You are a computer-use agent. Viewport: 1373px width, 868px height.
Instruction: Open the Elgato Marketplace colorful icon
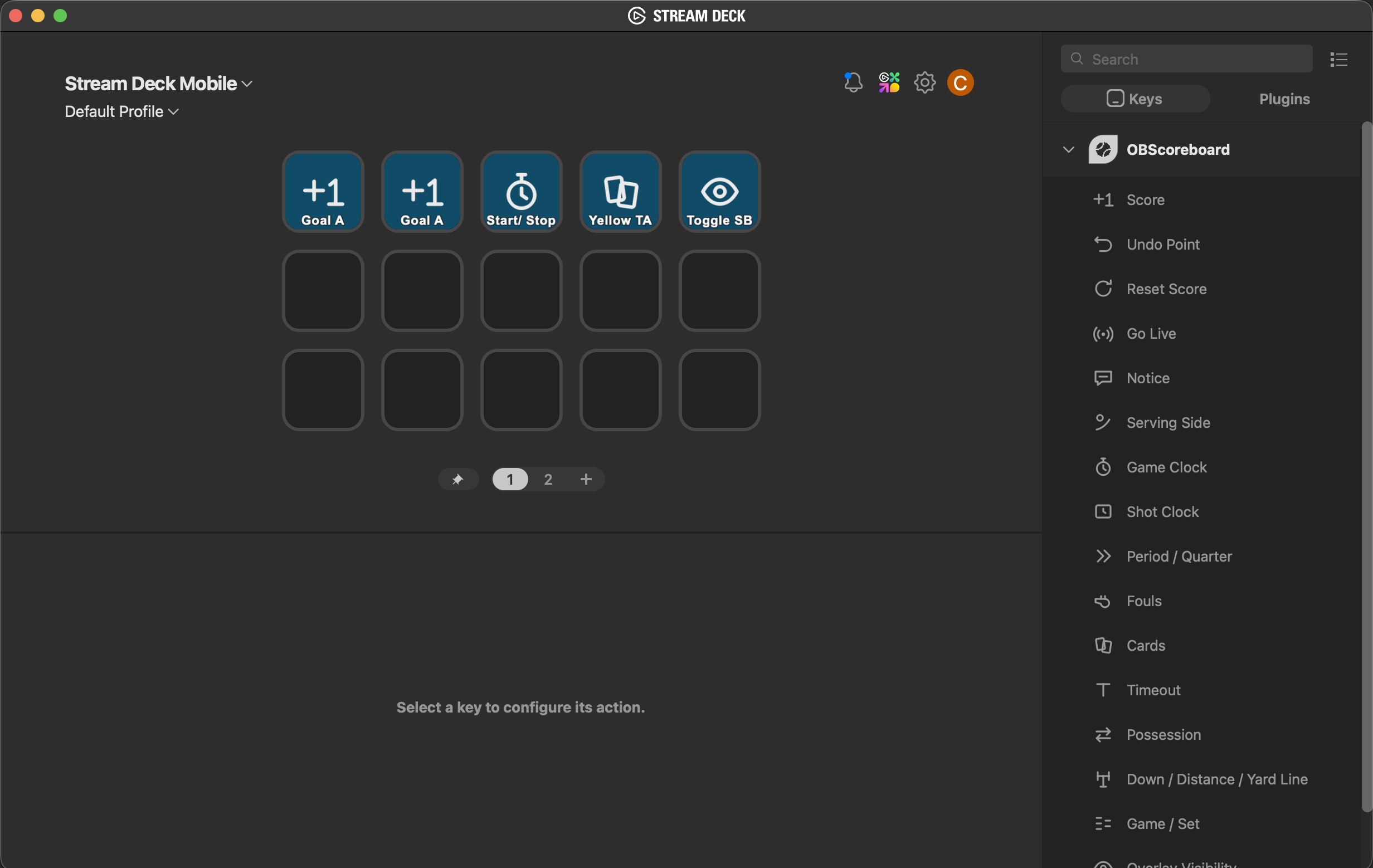click(x=889, y=82)
